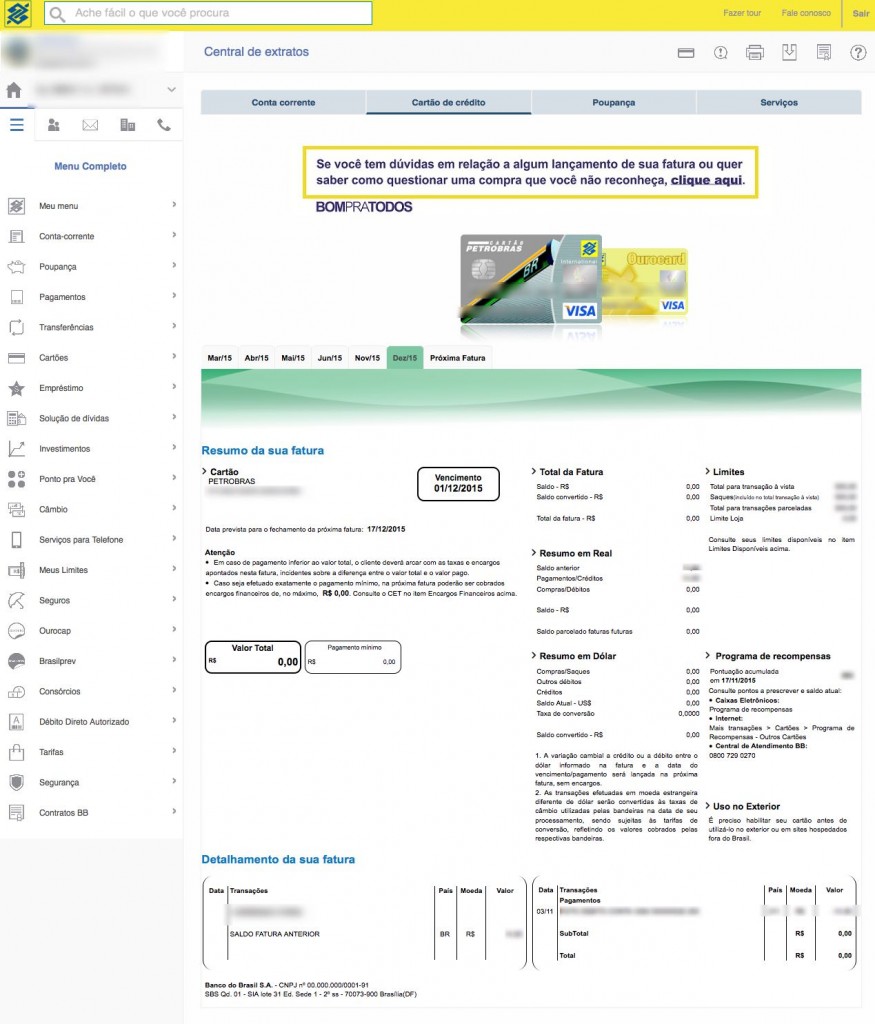Open the hamburger menu icon
Viewport: 875px width, 1024px height.
(x=16, y=124)
